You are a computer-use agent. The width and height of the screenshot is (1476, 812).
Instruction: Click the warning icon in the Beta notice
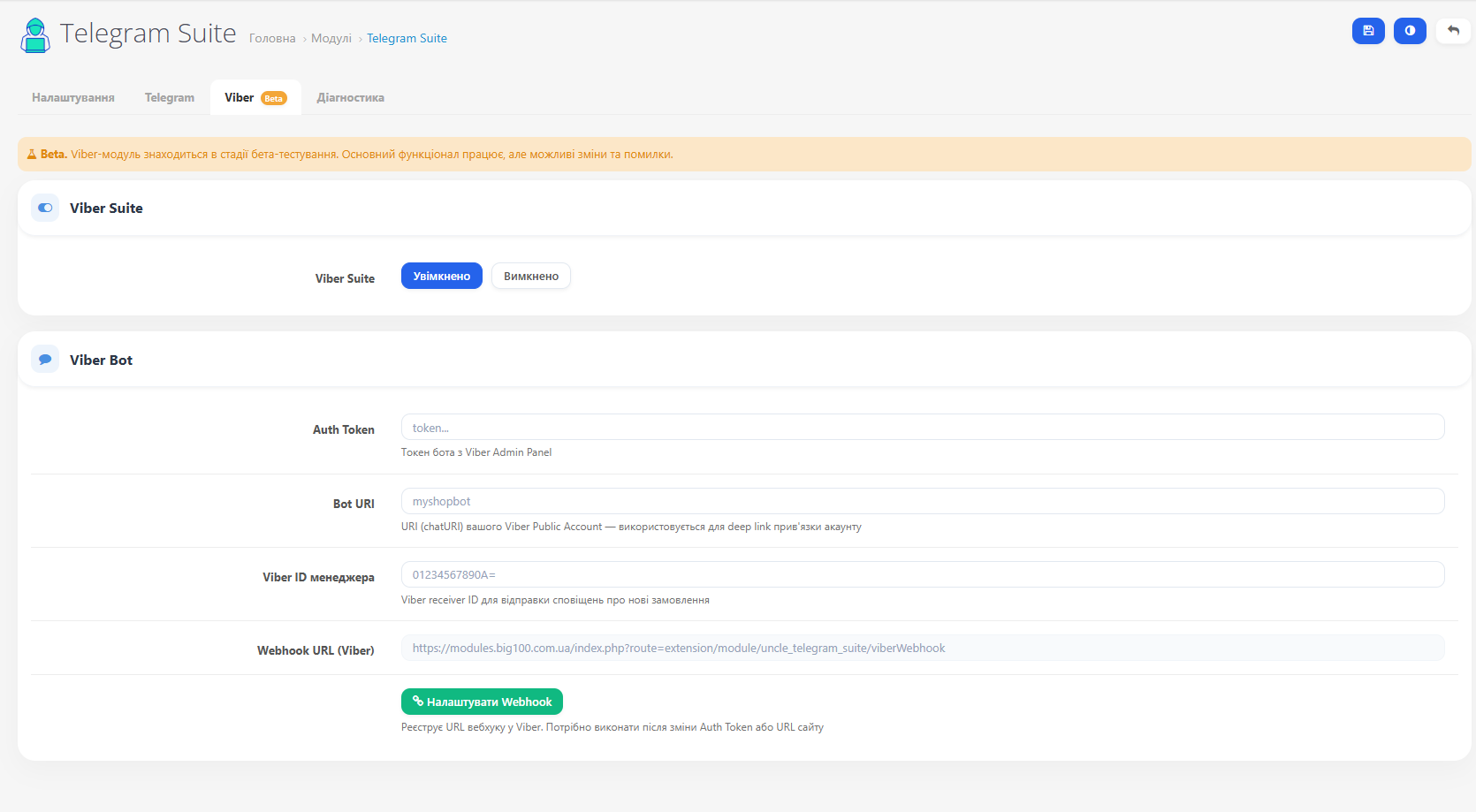click(32, 154)
